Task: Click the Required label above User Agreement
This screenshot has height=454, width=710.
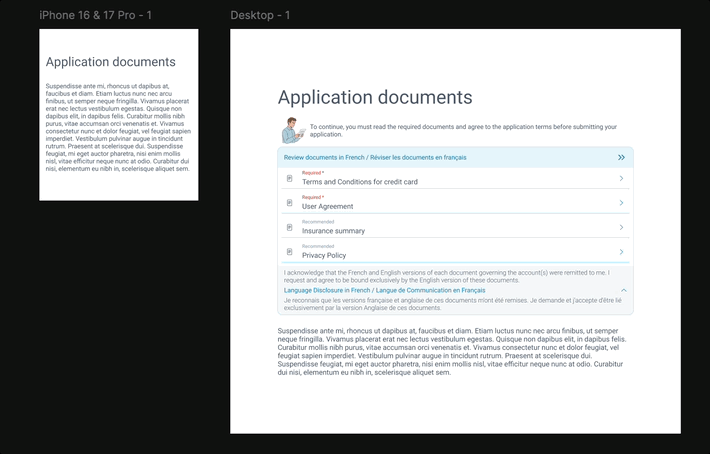Action: tap(313, 197)
